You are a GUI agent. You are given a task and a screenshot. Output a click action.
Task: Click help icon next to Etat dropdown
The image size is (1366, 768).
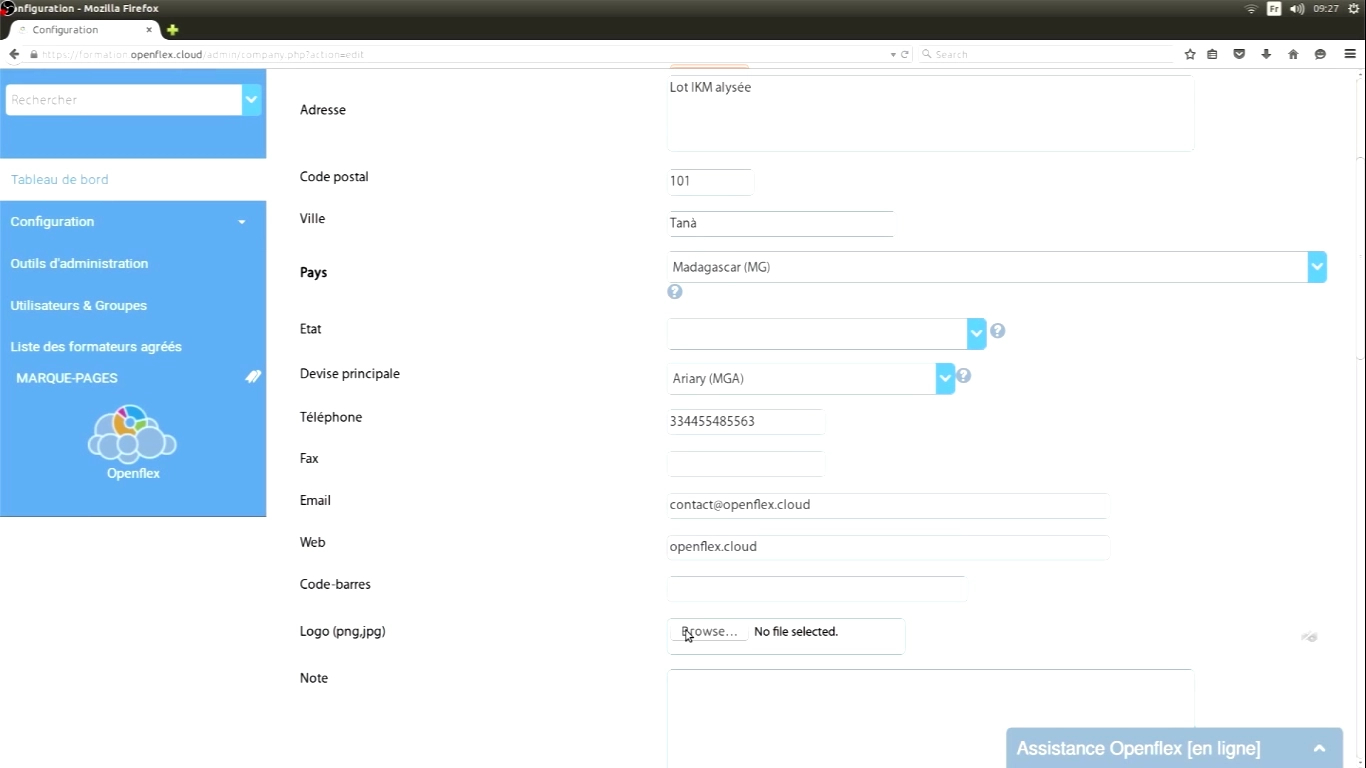click(x=997, y=331)
